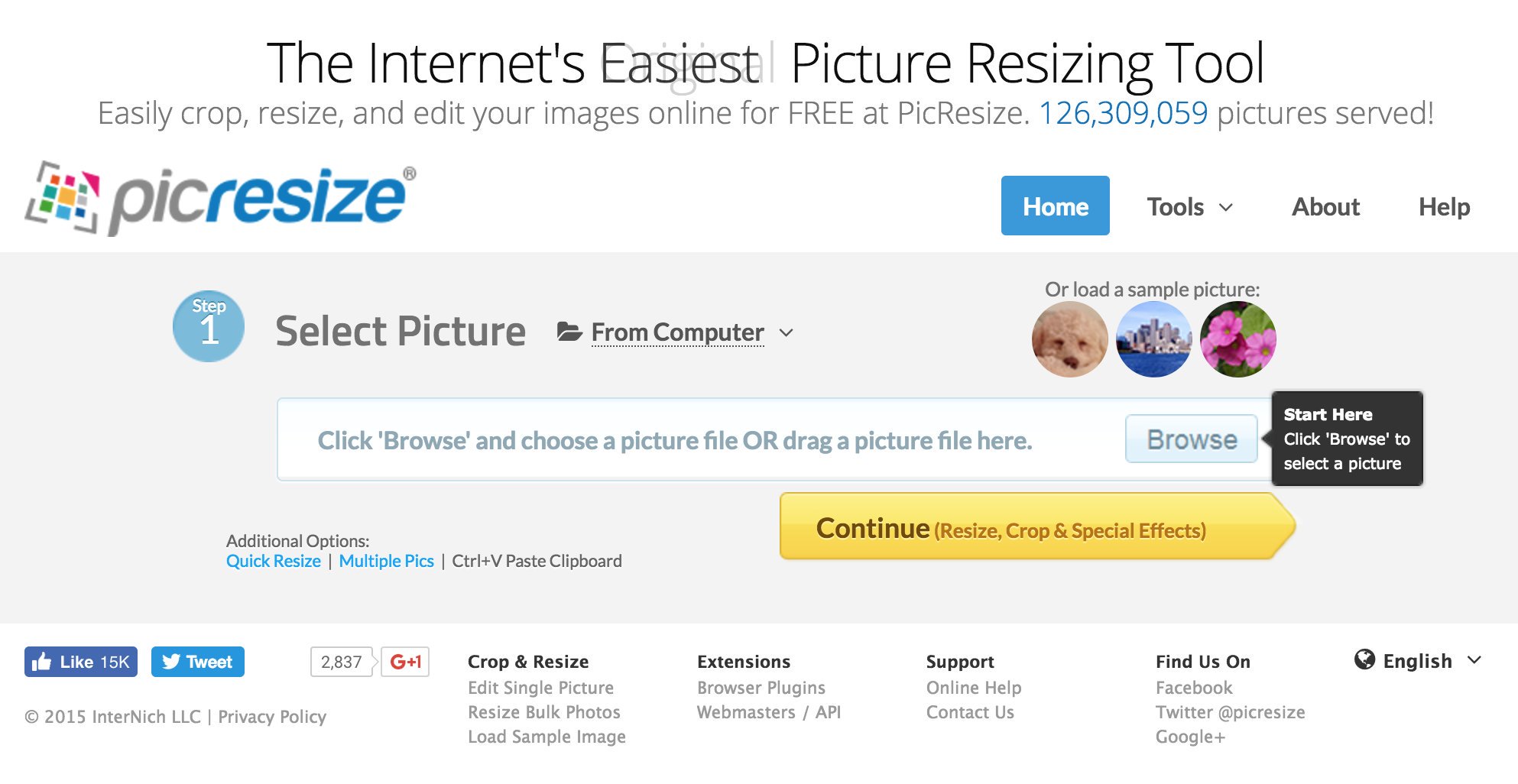Screen dimensions: 1518x784
Task: Open the From Computer source dropdown
Action: click(x=677, y=332)
